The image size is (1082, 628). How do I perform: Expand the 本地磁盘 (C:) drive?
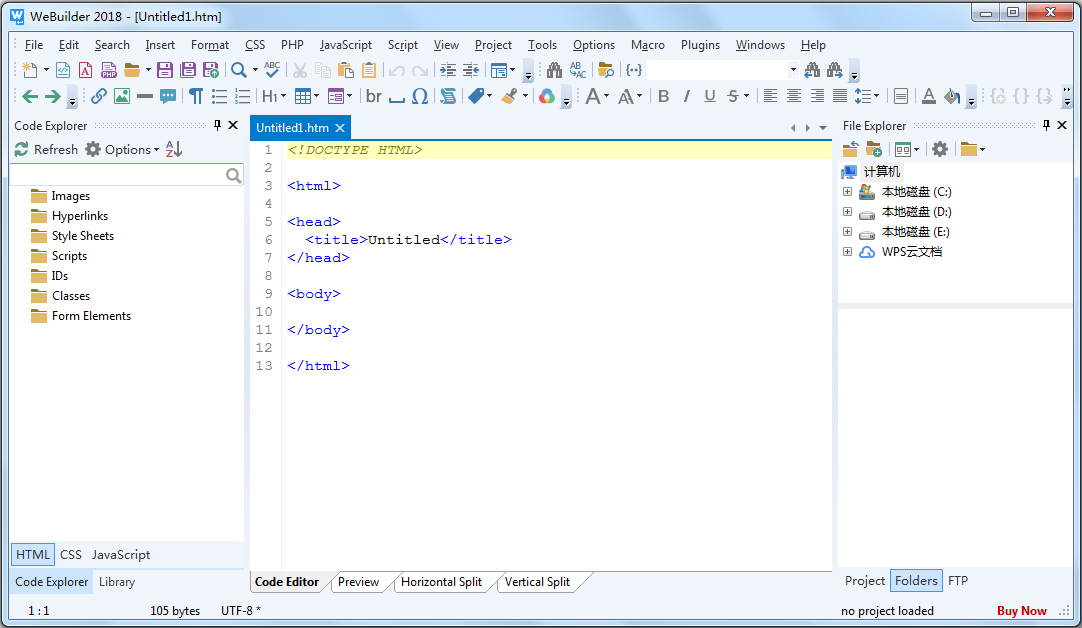847,191
